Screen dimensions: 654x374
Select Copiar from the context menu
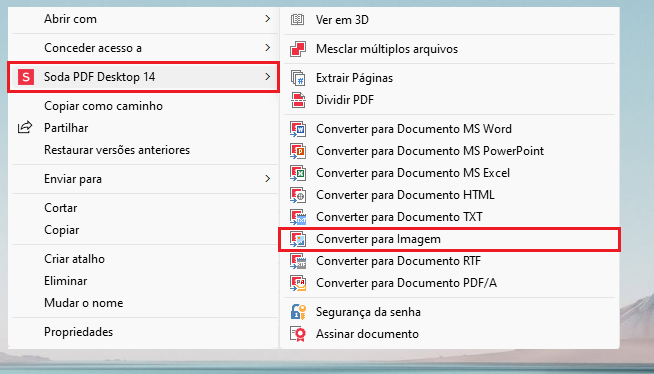point(143,230)
